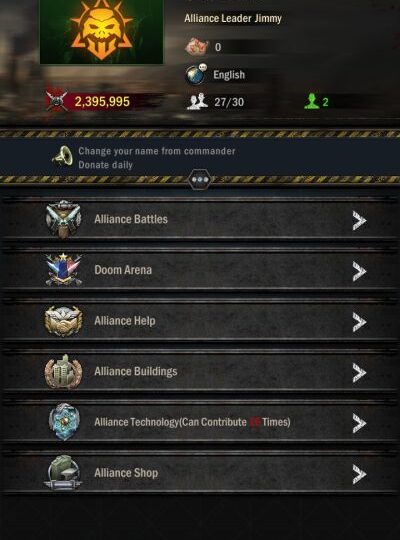Click the Alliance Leader Jimmy name
The height and width of the screenshot is (540, 400).
click(x=233, y=18)
